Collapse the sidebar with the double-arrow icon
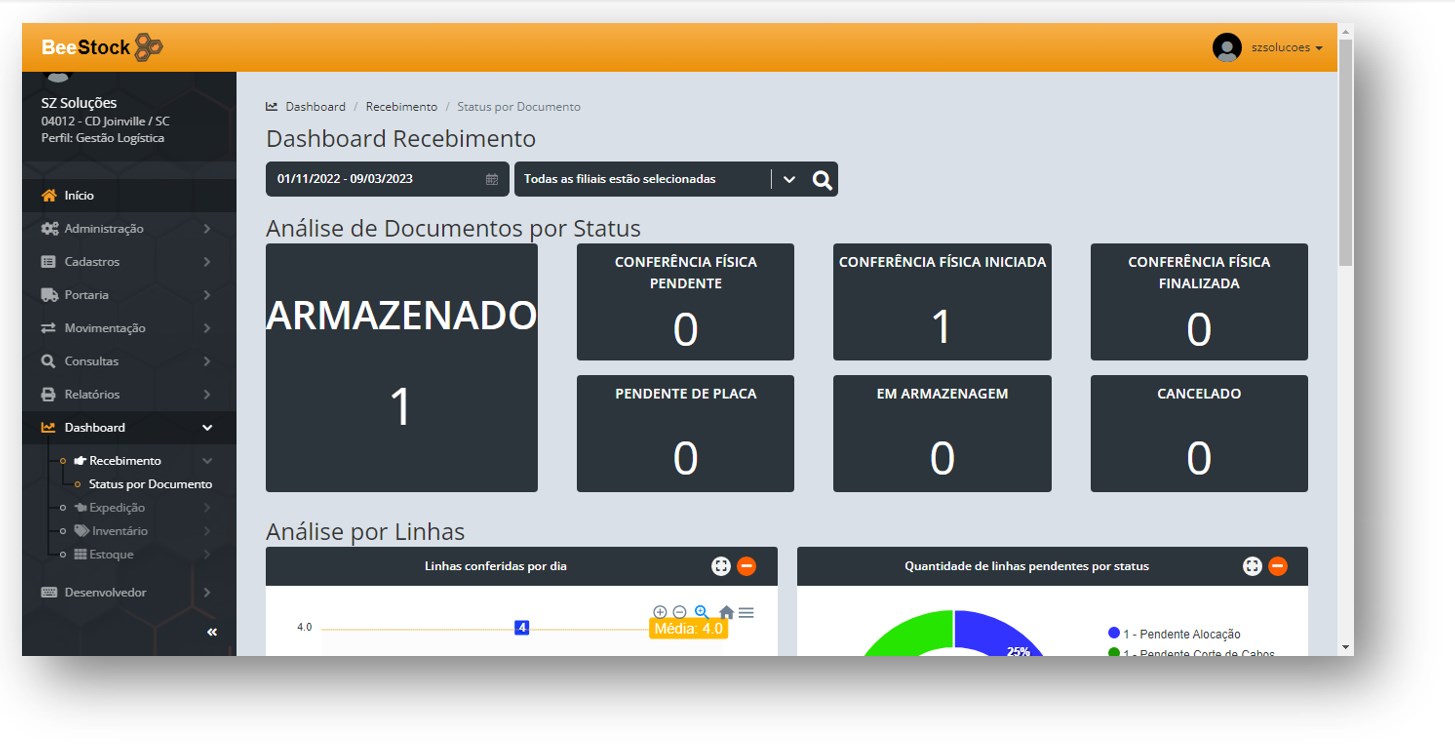Screen dimensions: 1455x746 click(212, 632)
